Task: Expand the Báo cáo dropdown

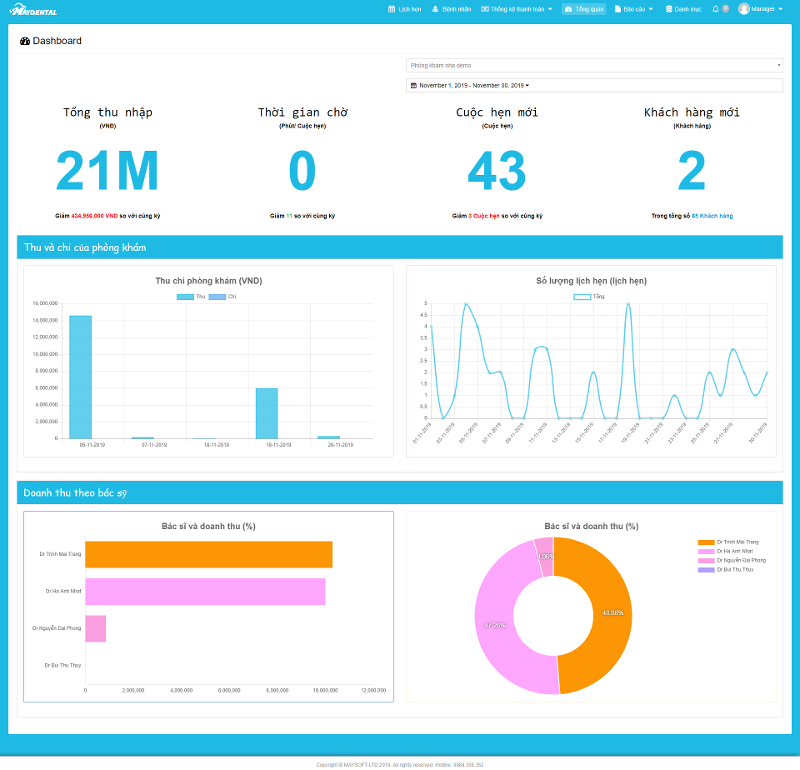Action: pos(634,9)
